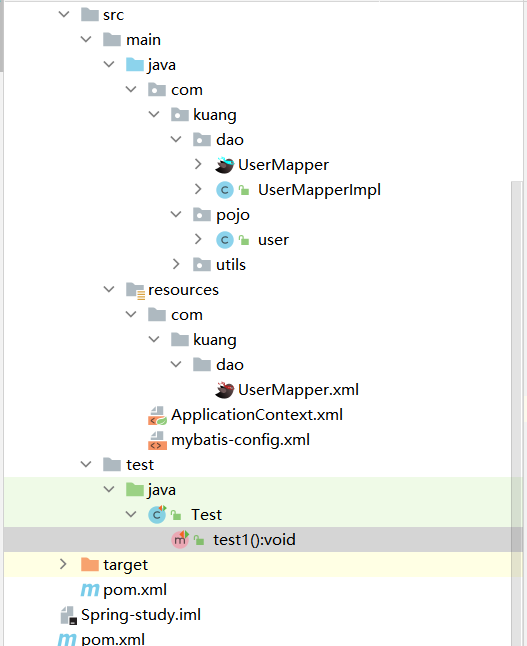Click the Spring config icon of ApplicationContext.xml

tap(157, 415)
